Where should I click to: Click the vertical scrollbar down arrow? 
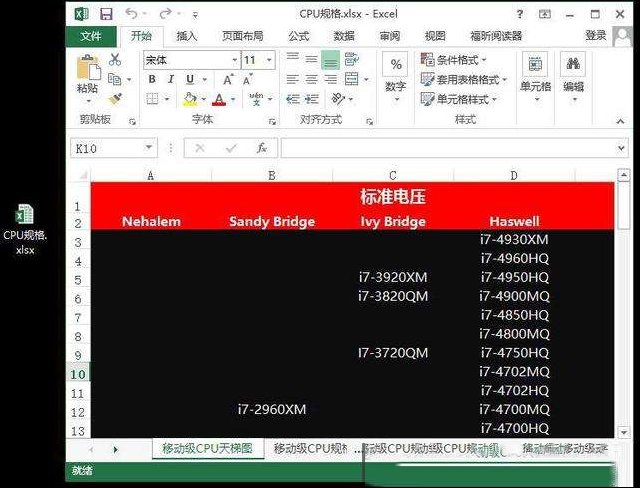[624, 432]
